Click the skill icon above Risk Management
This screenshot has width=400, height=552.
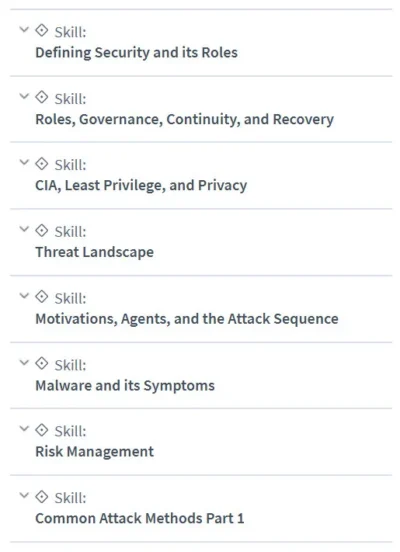[42, 430]
